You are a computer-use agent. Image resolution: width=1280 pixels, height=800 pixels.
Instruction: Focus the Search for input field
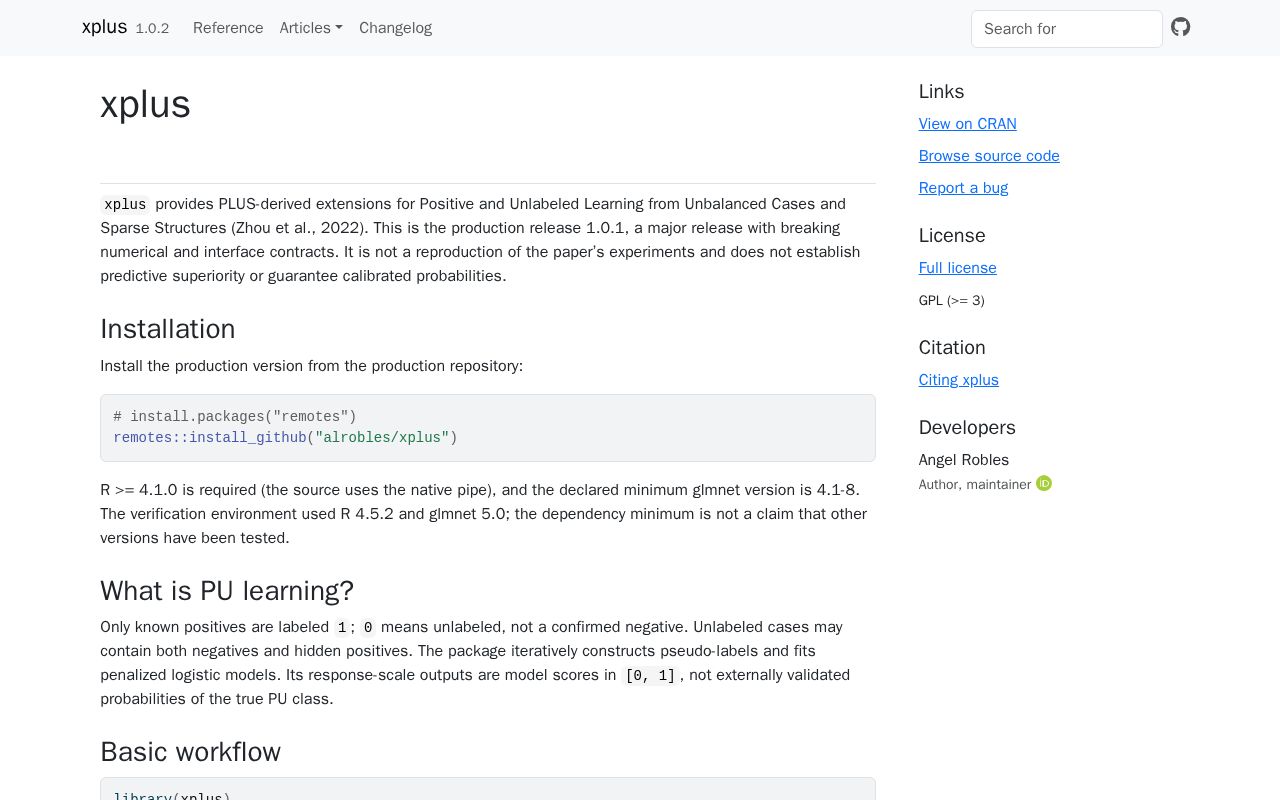click(1067, 29)
